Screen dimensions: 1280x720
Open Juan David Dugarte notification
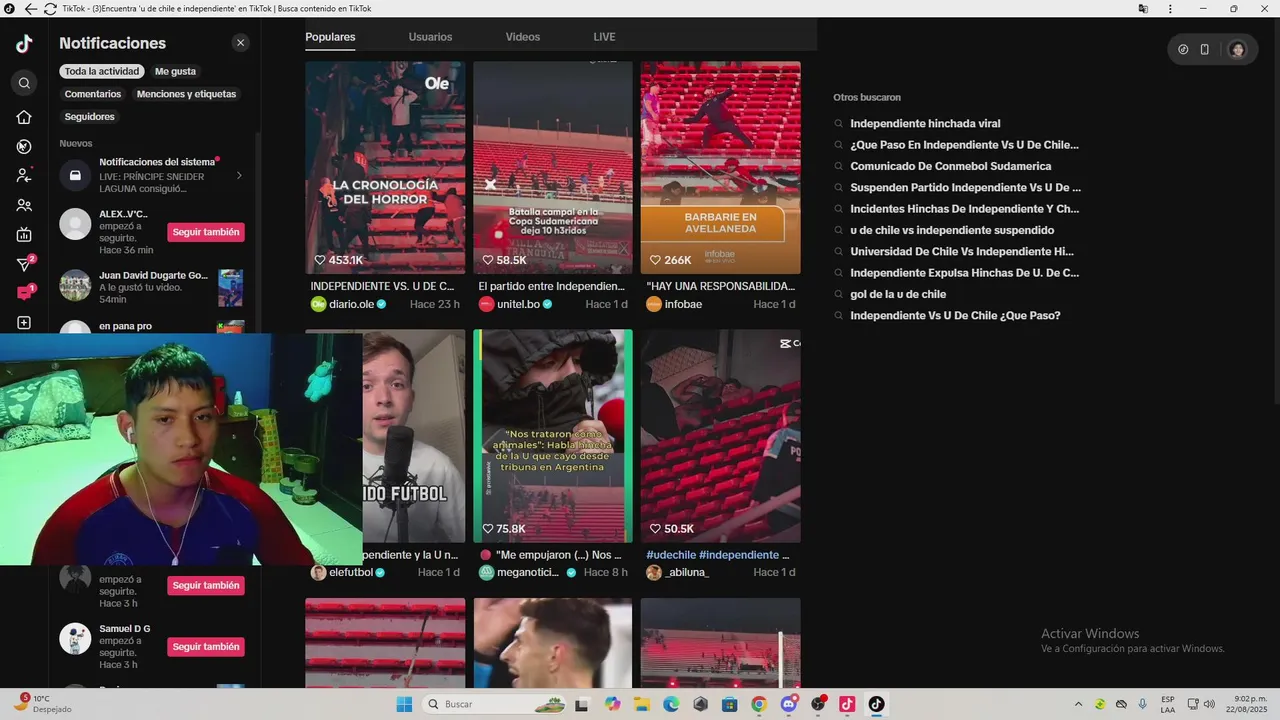[152, 287]
